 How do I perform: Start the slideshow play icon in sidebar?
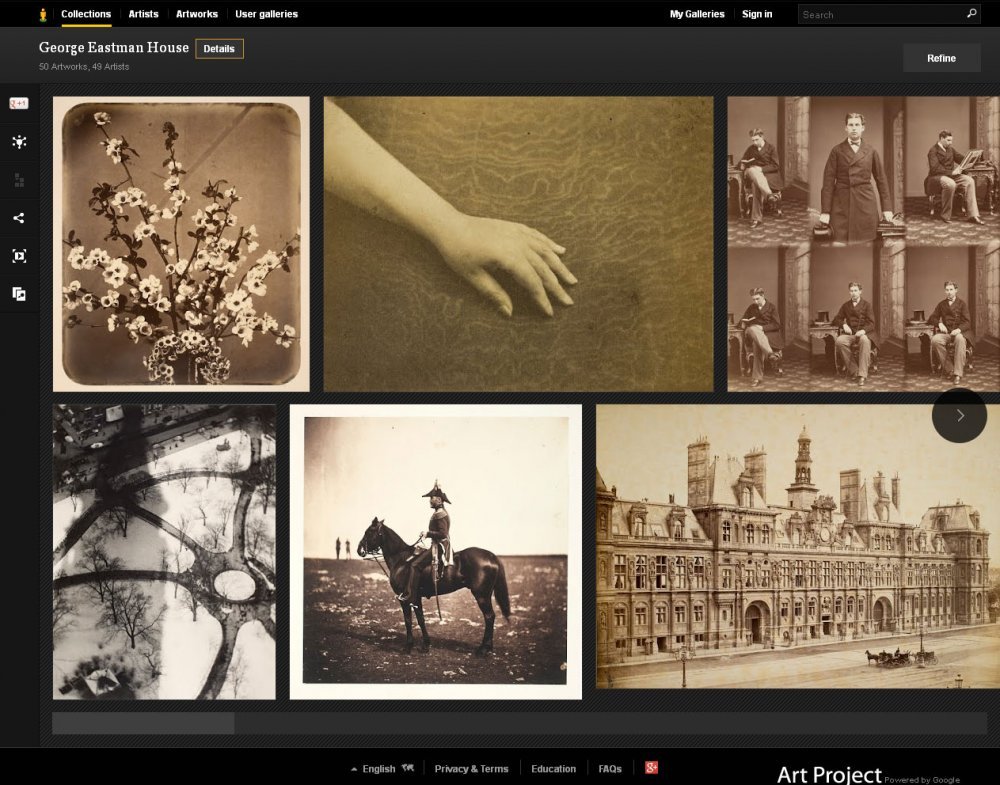tap(19, 256)
